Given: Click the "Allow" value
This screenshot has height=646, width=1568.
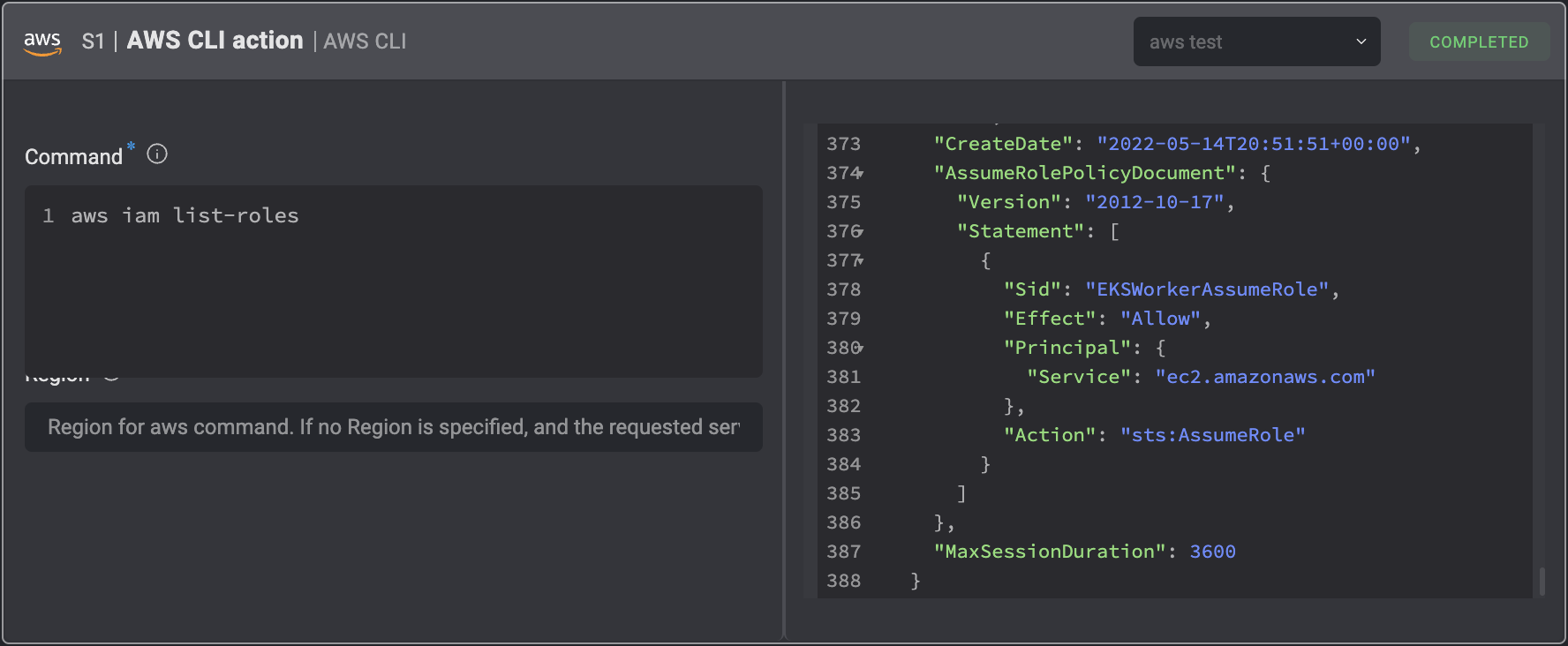Looking at the screenshot, I should tap(1161, 319).
